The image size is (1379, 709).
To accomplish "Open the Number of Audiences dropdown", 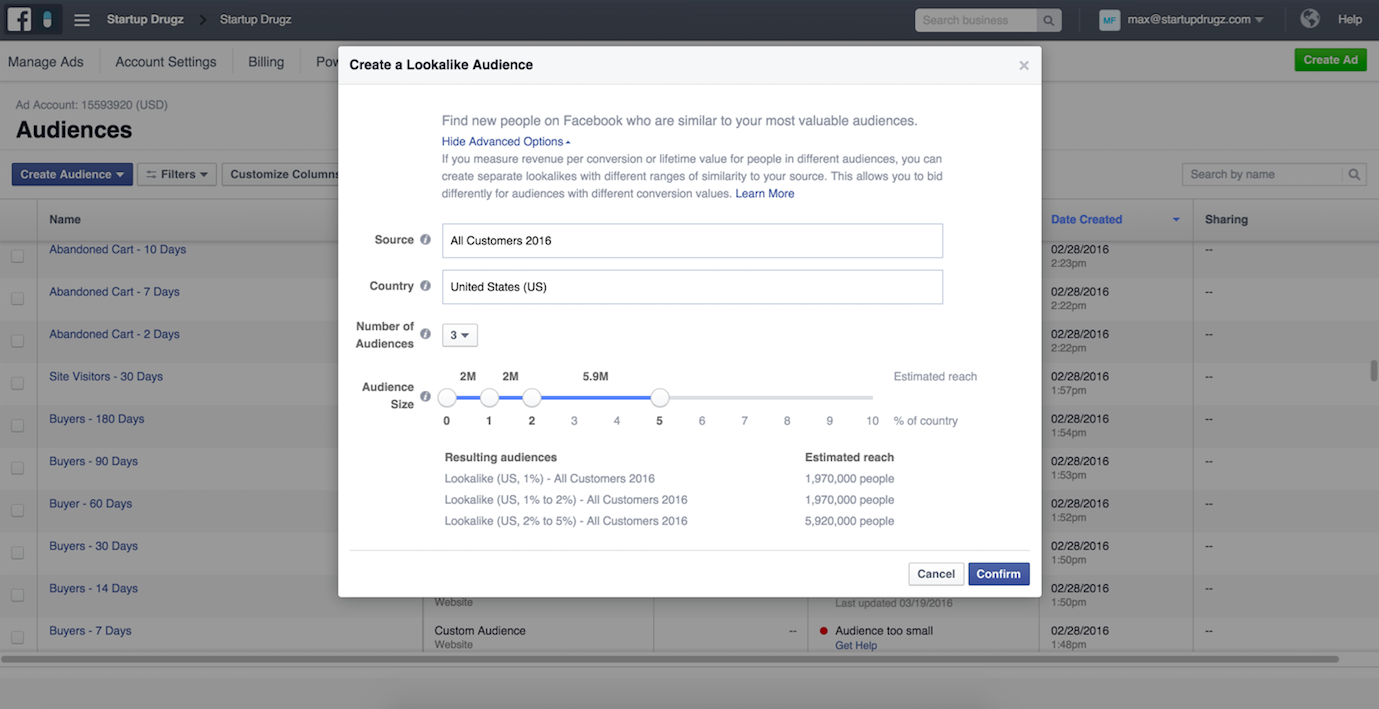I will [460, 335].
